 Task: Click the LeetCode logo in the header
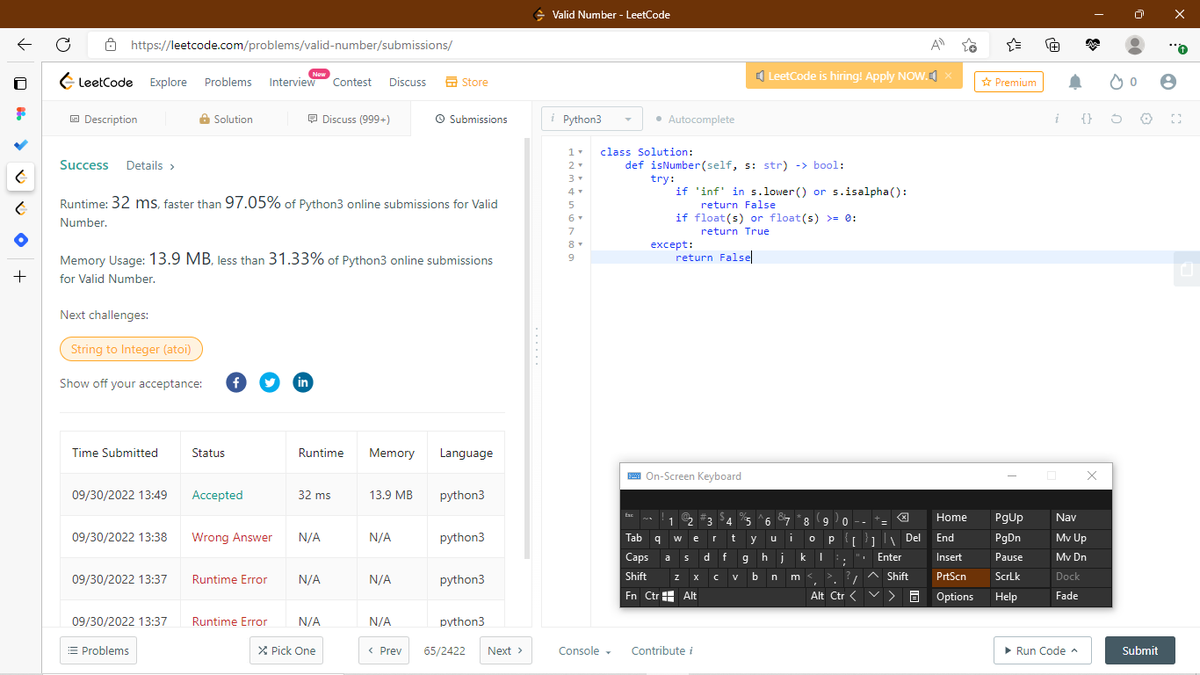[x=96, y=82]
